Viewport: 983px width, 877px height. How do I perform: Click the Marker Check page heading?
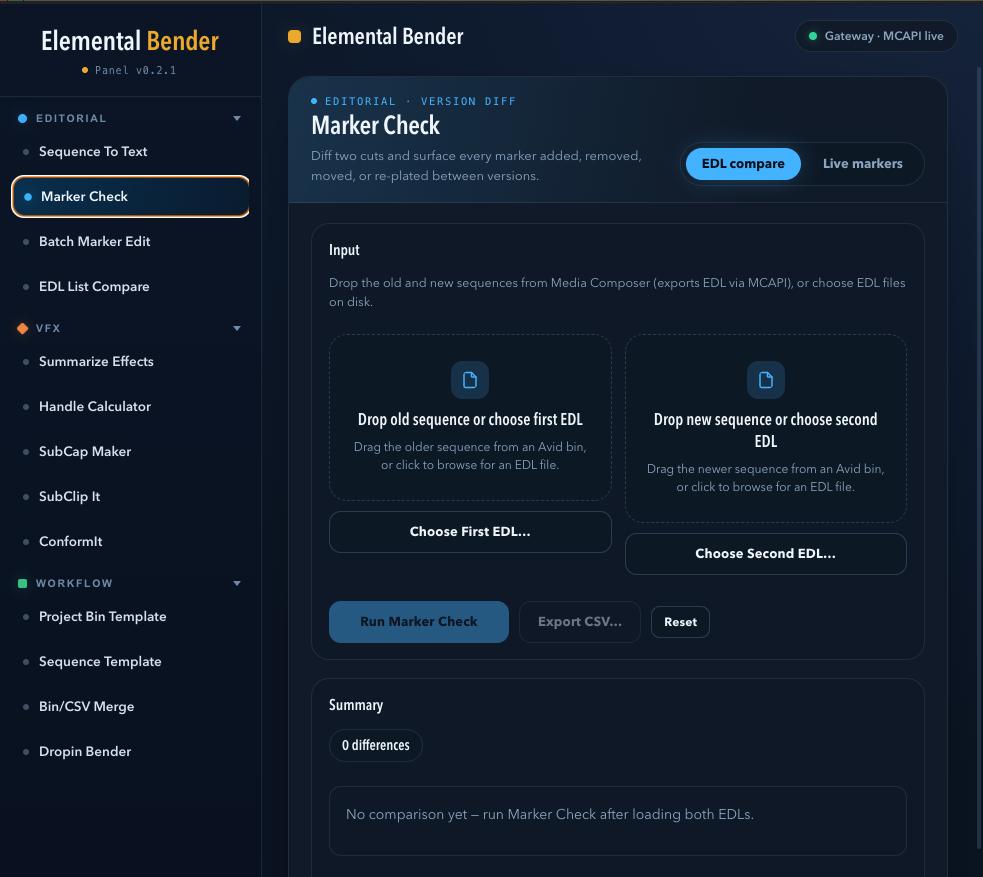click(376, 126)
